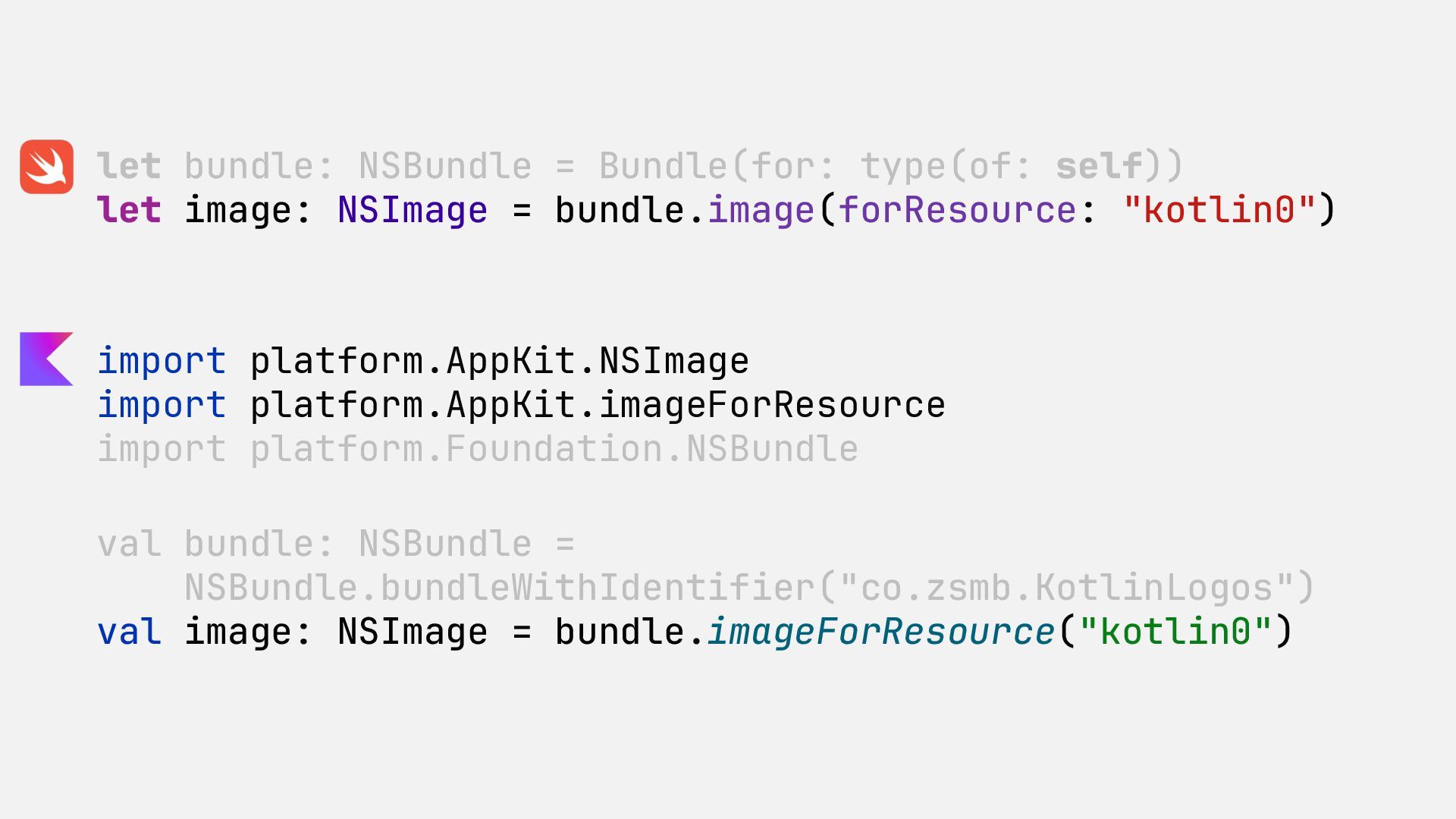Screen dimensions: 1456x819
Task: Click the blue 'val' keyword before image
Action: pos(129,632)
